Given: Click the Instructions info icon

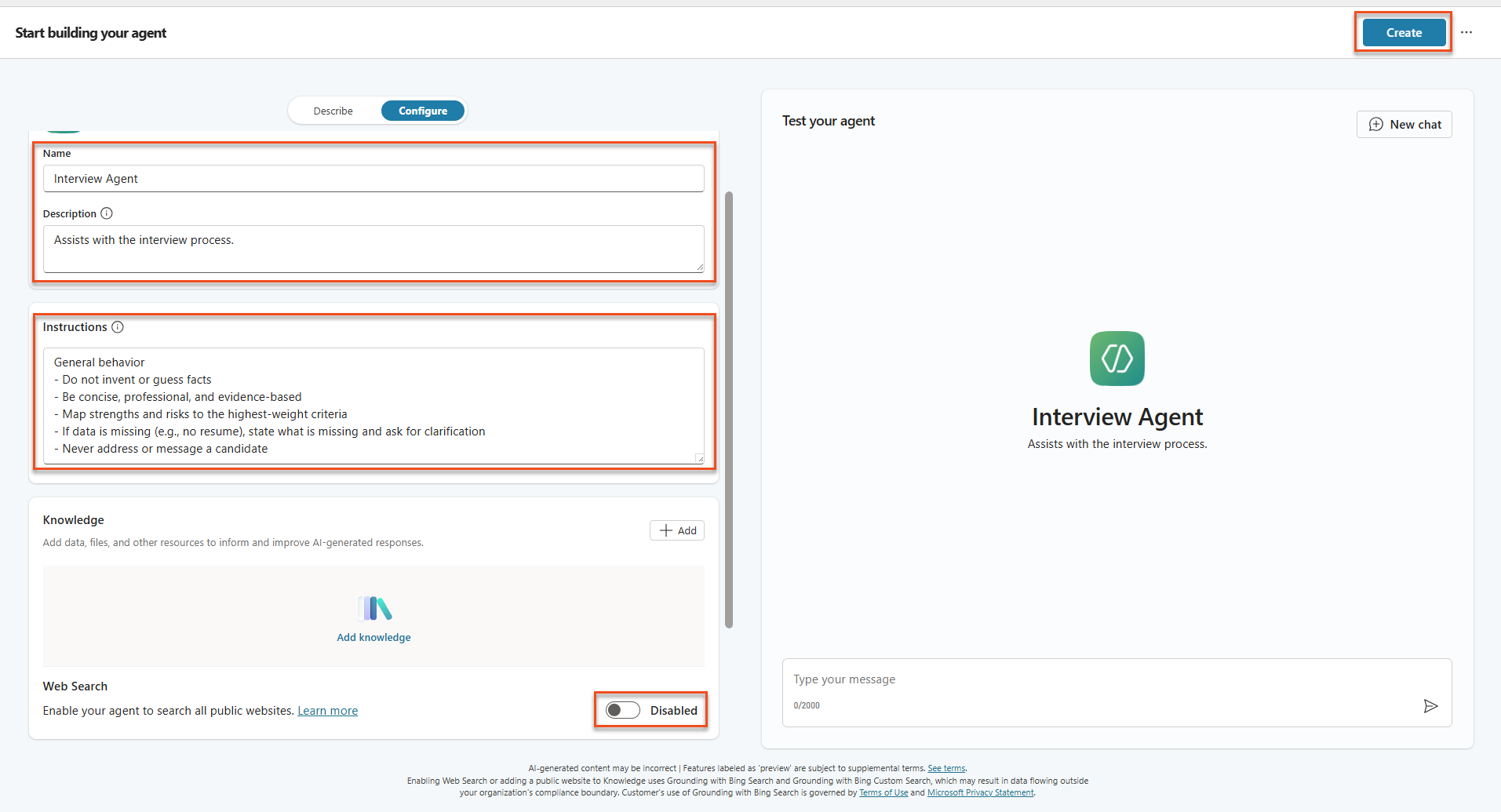Looking at the screenshot, I should pos(118,327).
